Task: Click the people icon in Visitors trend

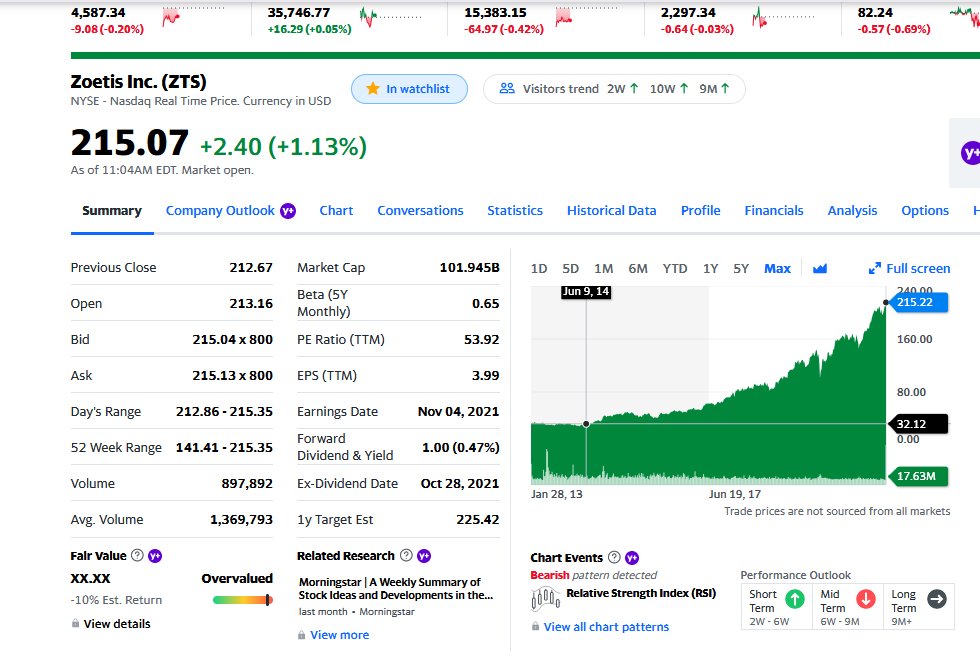Action: (507, 89)
